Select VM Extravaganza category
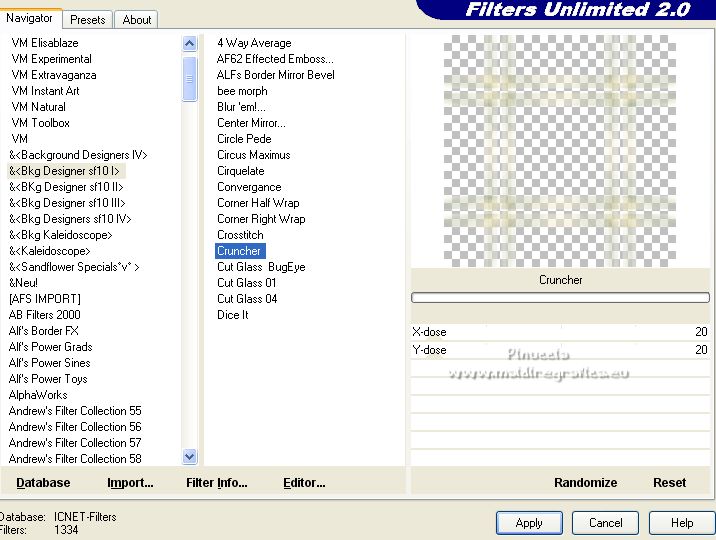Image resolution: width=716 pixels, height=540 pixels. click(x=54, y=75)
